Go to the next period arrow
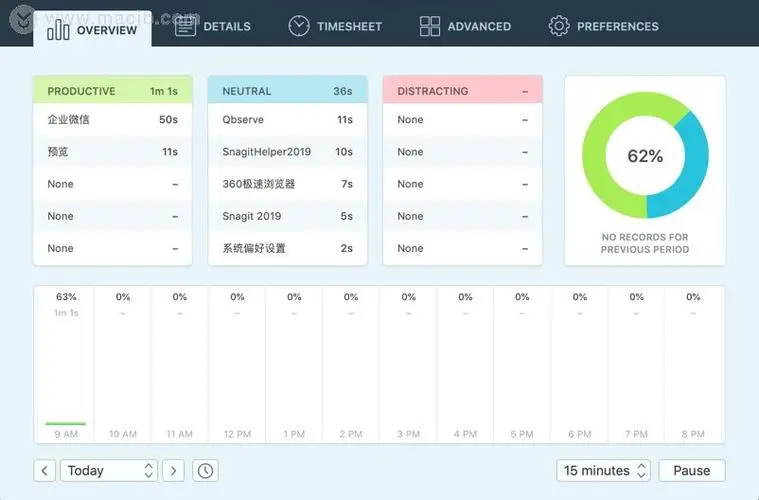 point(173,470)
